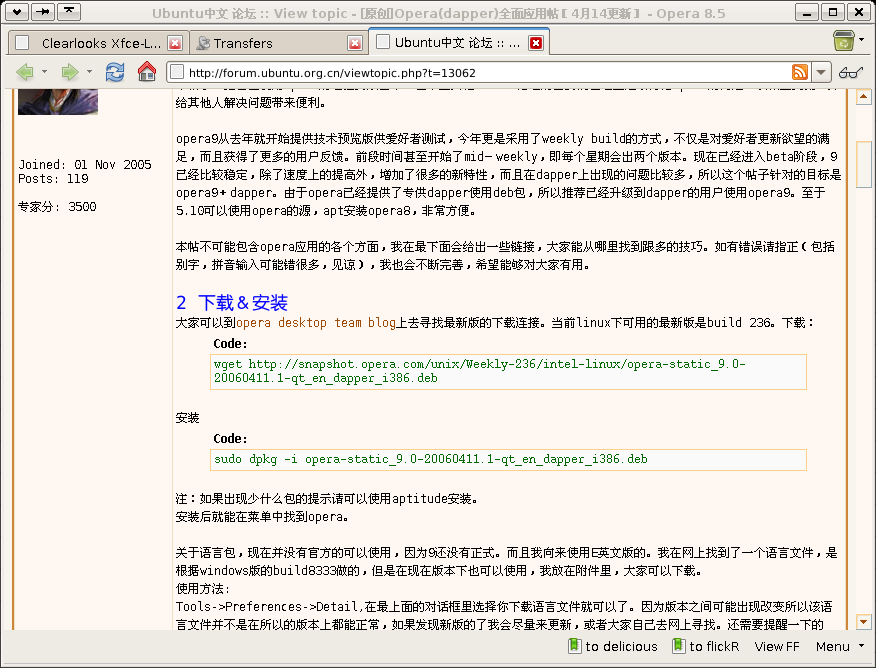This screenshot has width=876, height=668.
Task: Click the 'to flickR' bookmarklet
Action: (706, 646)
